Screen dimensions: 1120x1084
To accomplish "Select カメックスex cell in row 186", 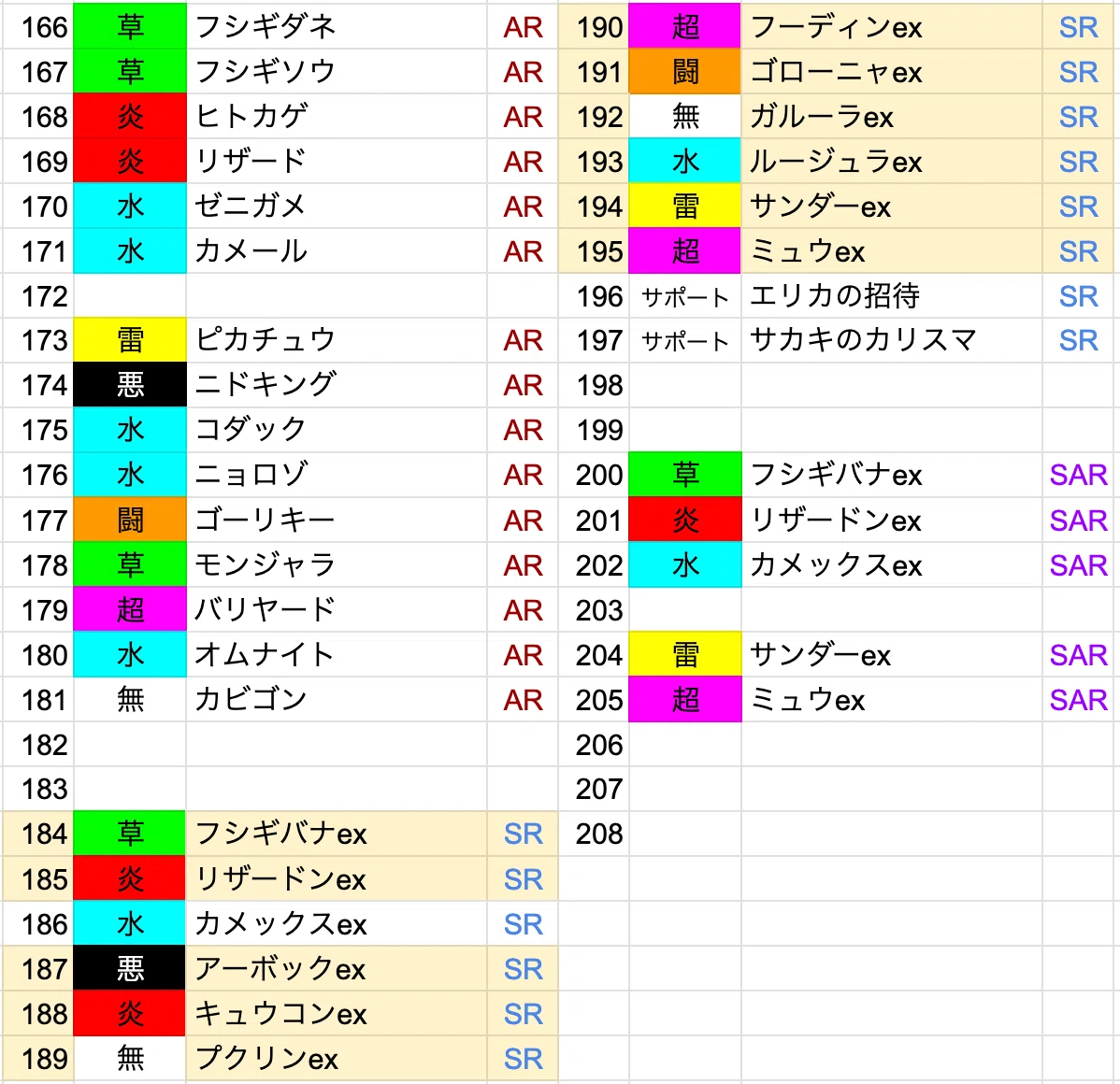I will 337,924.
